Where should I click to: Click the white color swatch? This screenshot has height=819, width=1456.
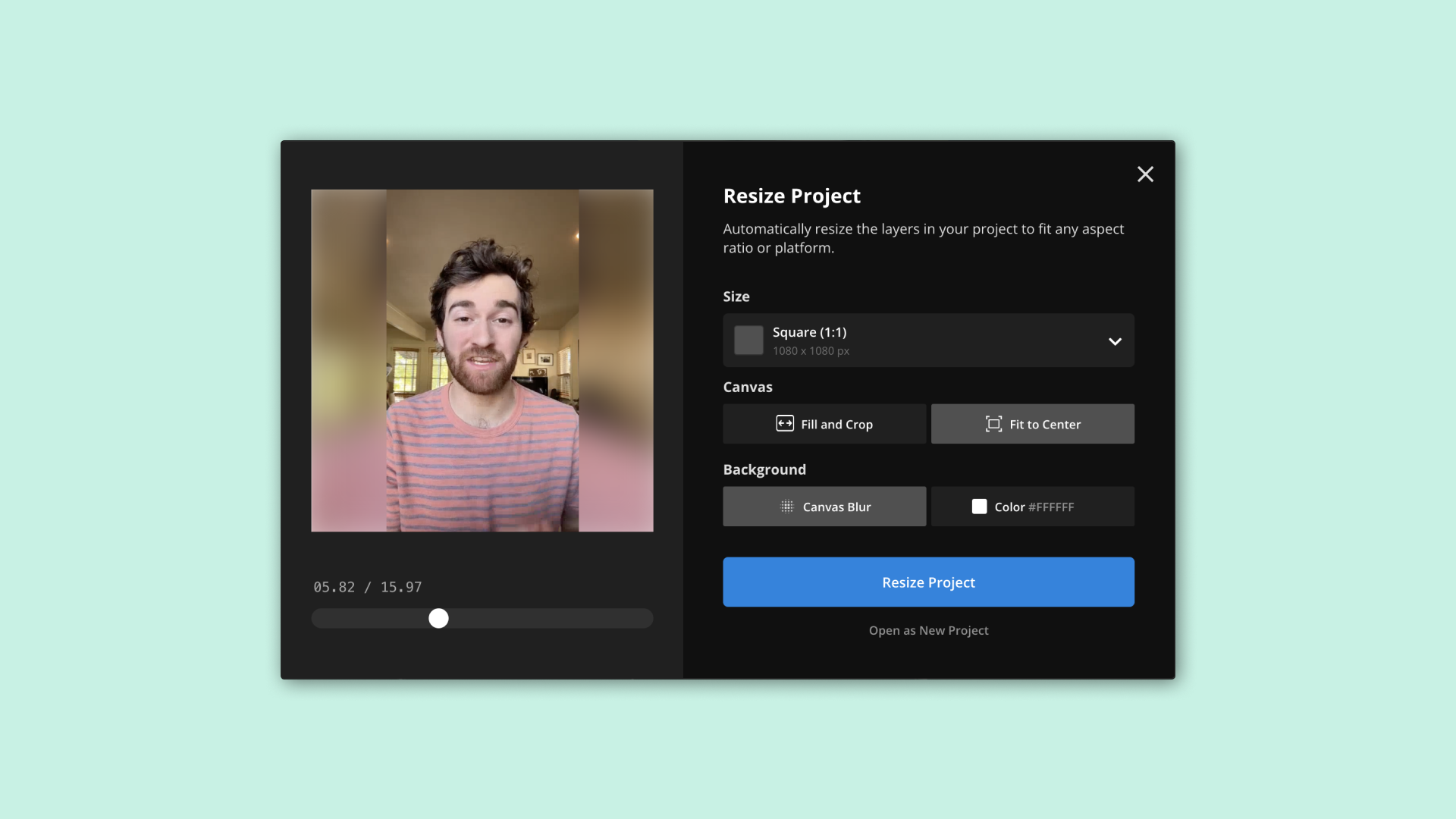click(979, 507)
